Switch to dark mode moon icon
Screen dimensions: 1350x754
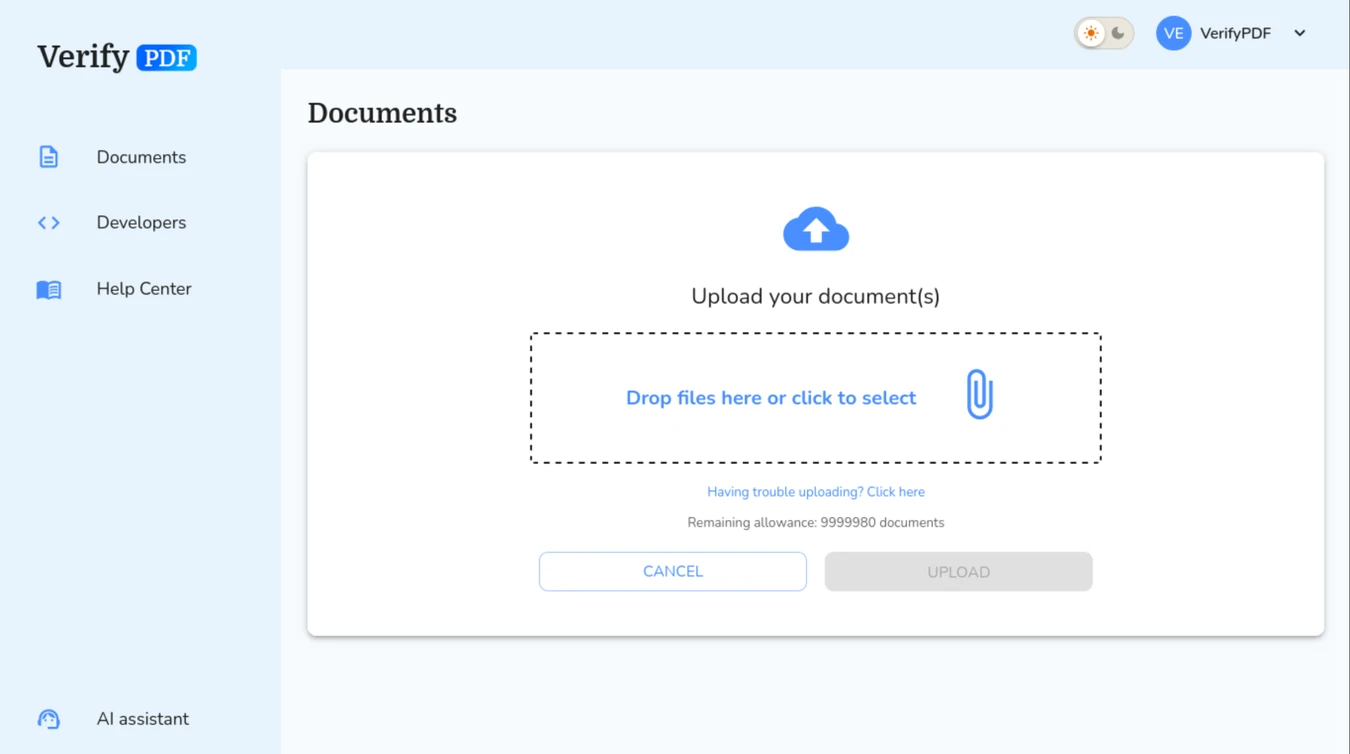(x=1118, y=33)
